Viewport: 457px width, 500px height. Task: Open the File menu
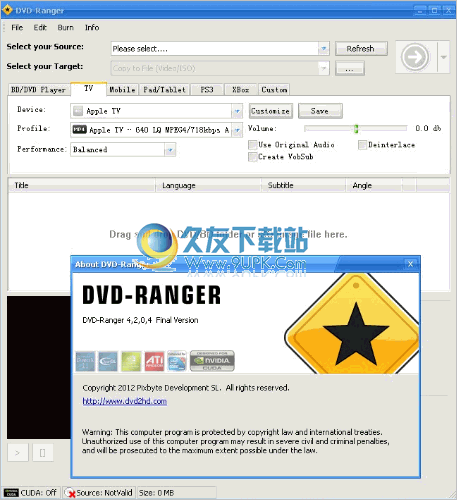point(17,28)
